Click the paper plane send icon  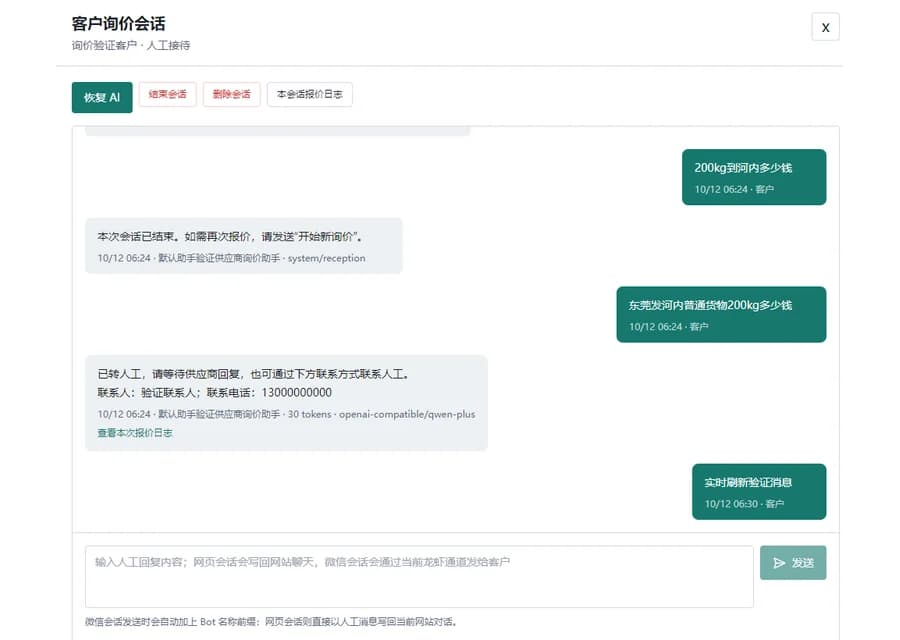coord(779,563)
